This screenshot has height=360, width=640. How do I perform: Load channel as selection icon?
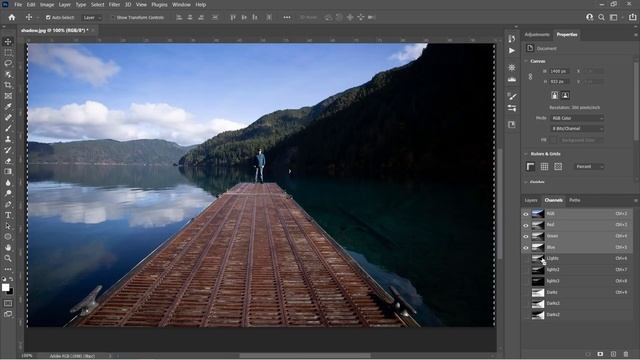coord(587,354)
